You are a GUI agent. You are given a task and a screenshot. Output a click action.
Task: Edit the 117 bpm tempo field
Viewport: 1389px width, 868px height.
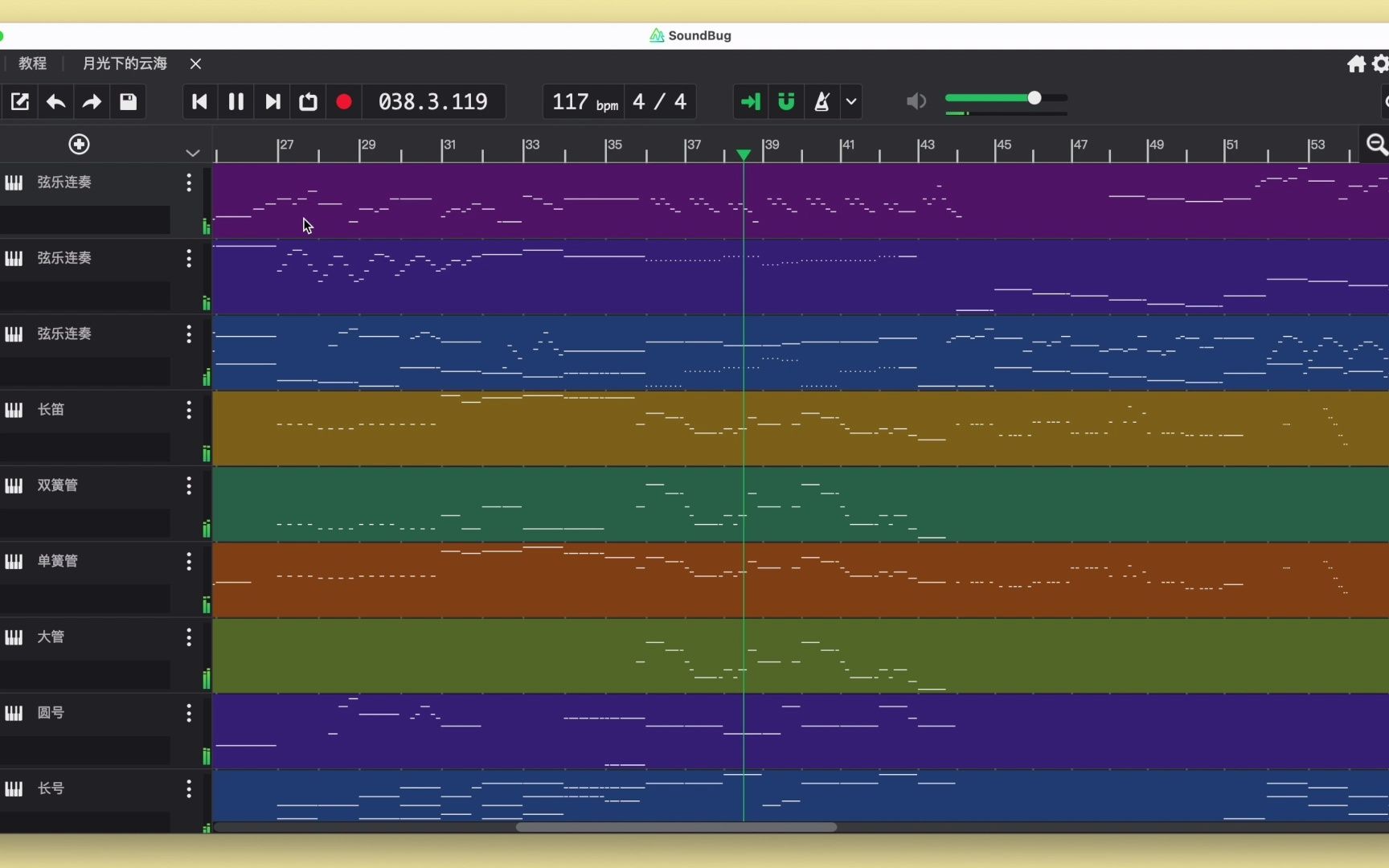pyautogui.click(x=584, y=102)
